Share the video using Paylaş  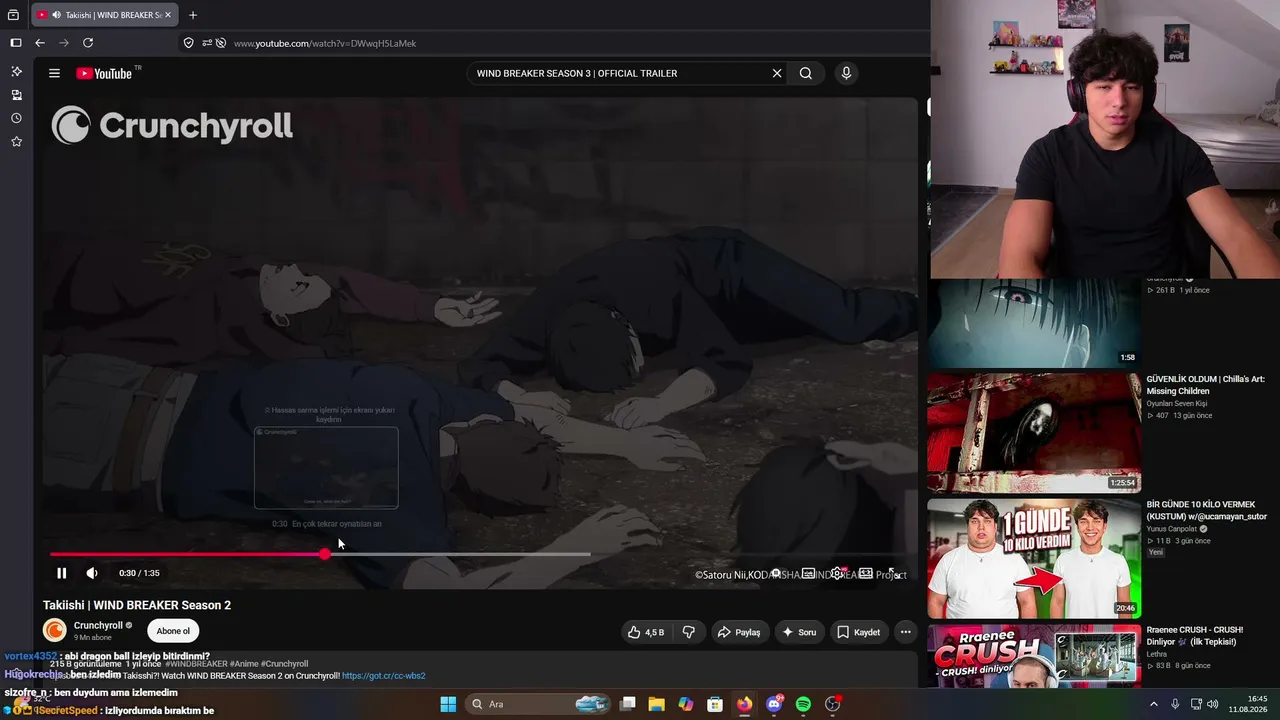[x=740, y=632]
